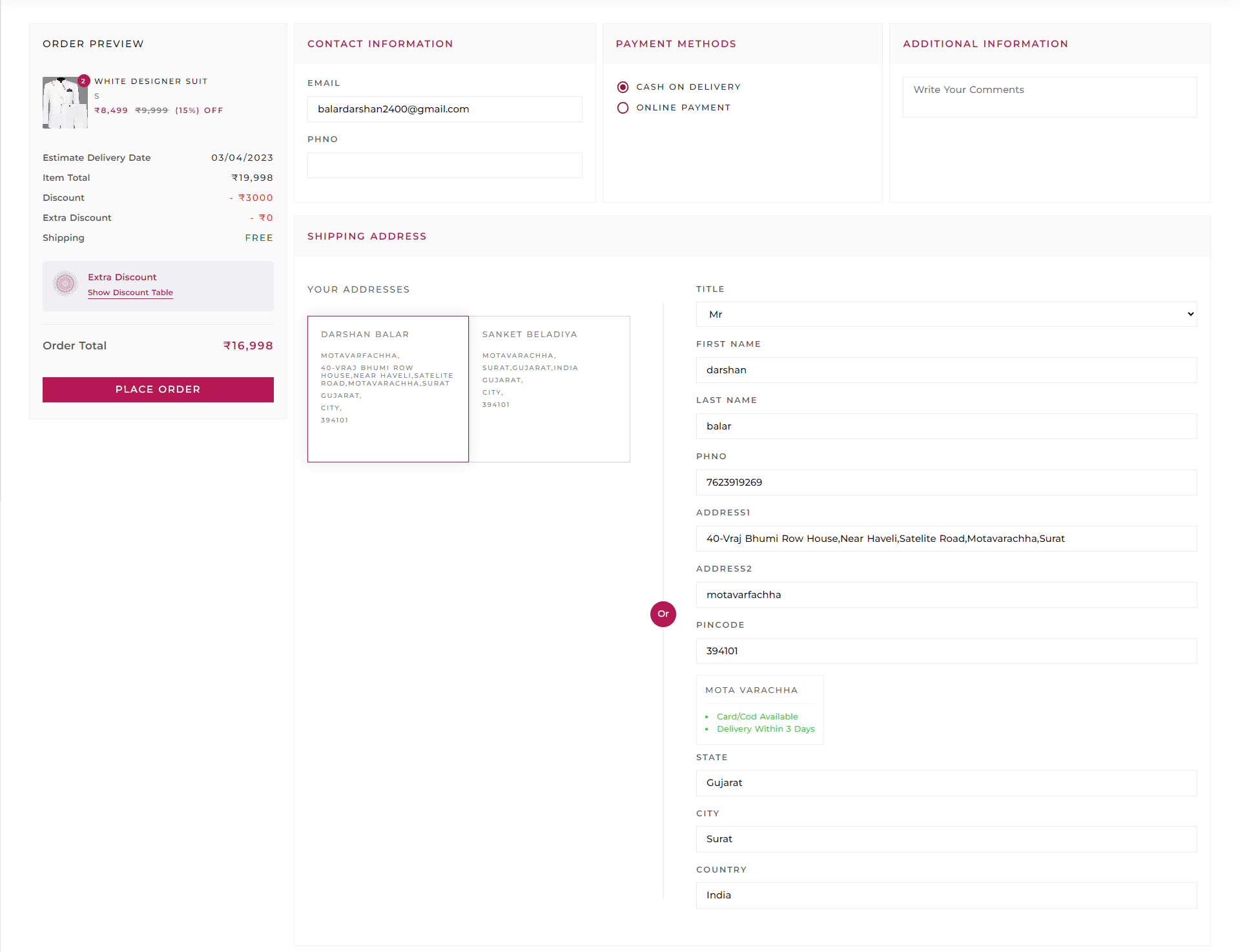Click the Discount value - ₹3000
The width and height of the screenshot is (1240, 952).
(x=251, y=198)
